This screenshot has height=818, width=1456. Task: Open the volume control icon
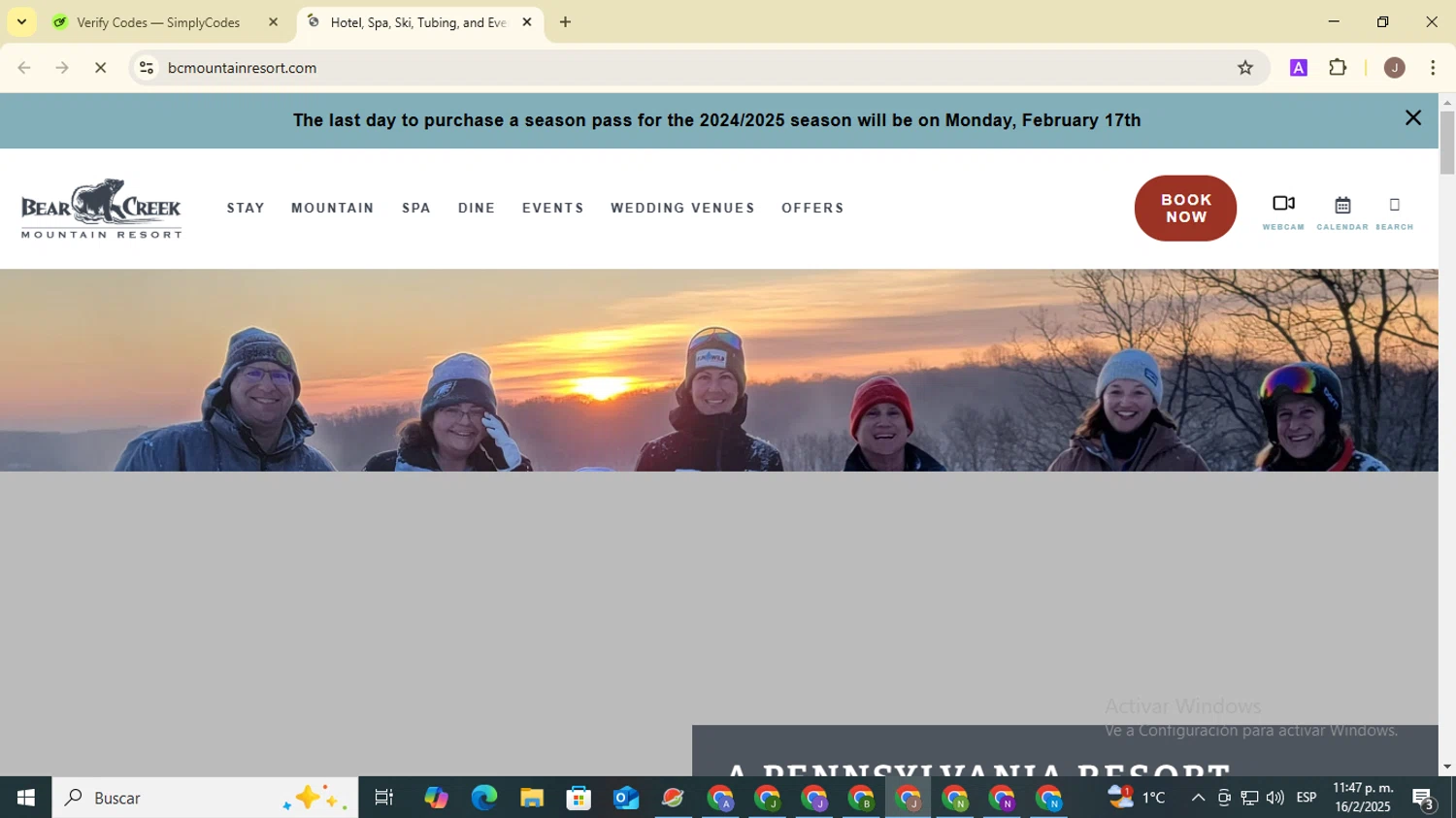[1275, 798]
